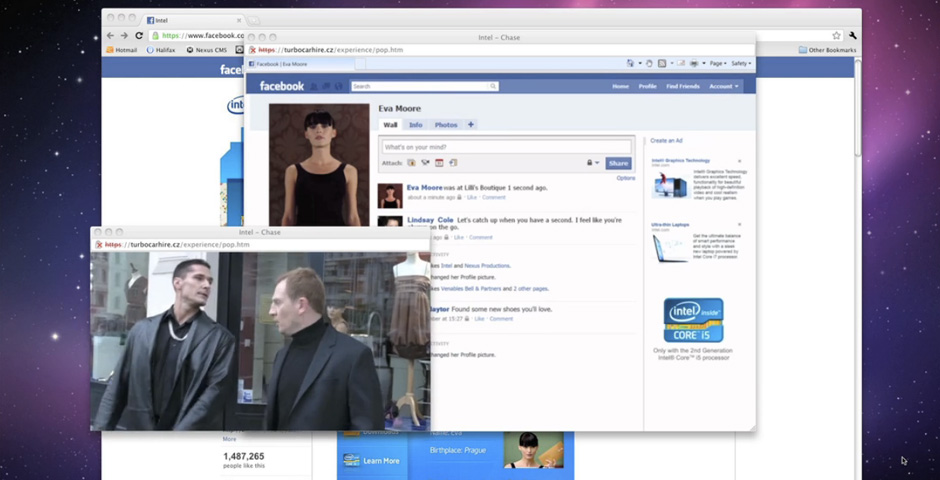
Task: Expand the Account dropdown
Action: [724, 86]
